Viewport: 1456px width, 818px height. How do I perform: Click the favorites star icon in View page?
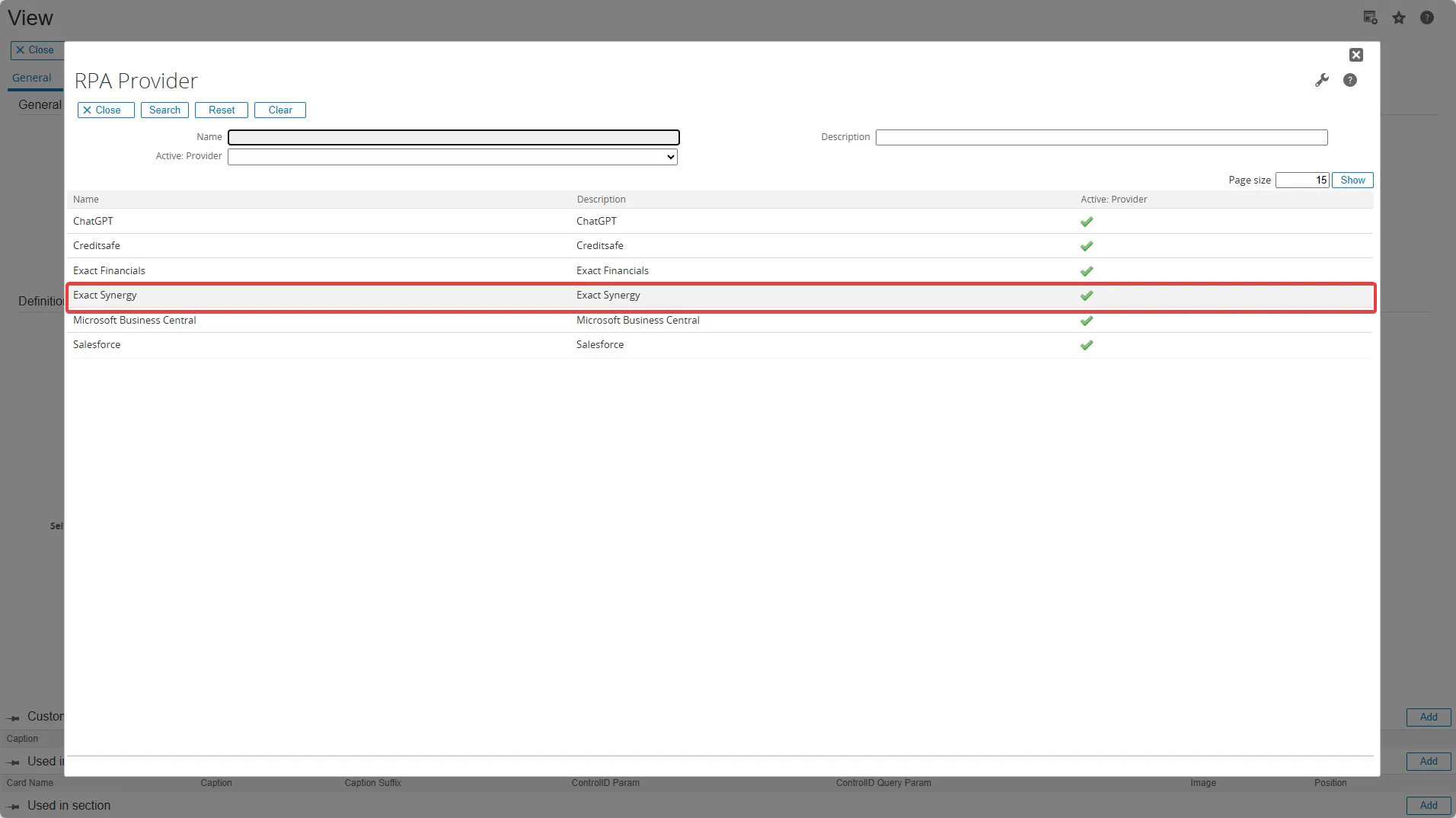click(1399, 18)
